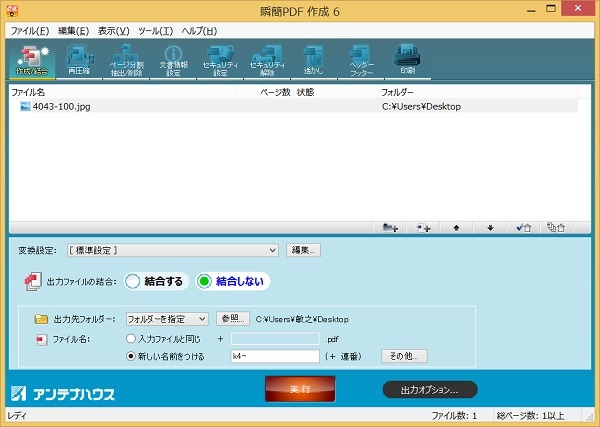Open the 透かし watermark tool
The height and width of the screenshot is (427, 600).
314,59
